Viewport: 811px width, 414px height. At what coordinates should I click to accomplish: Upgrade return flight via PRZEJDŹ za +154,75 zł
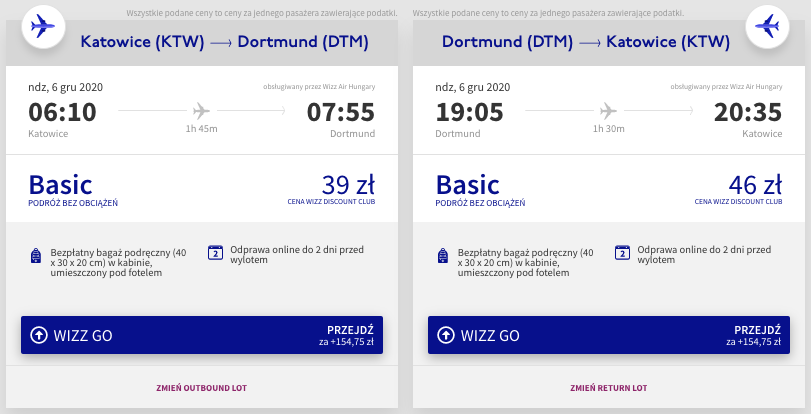[753, 335]
